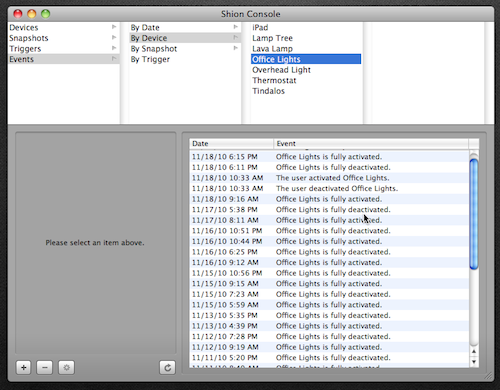The width and height of the screenshot is (500, 390).
Task: Expand the By Date arrow
Action: tap(236, 27)
